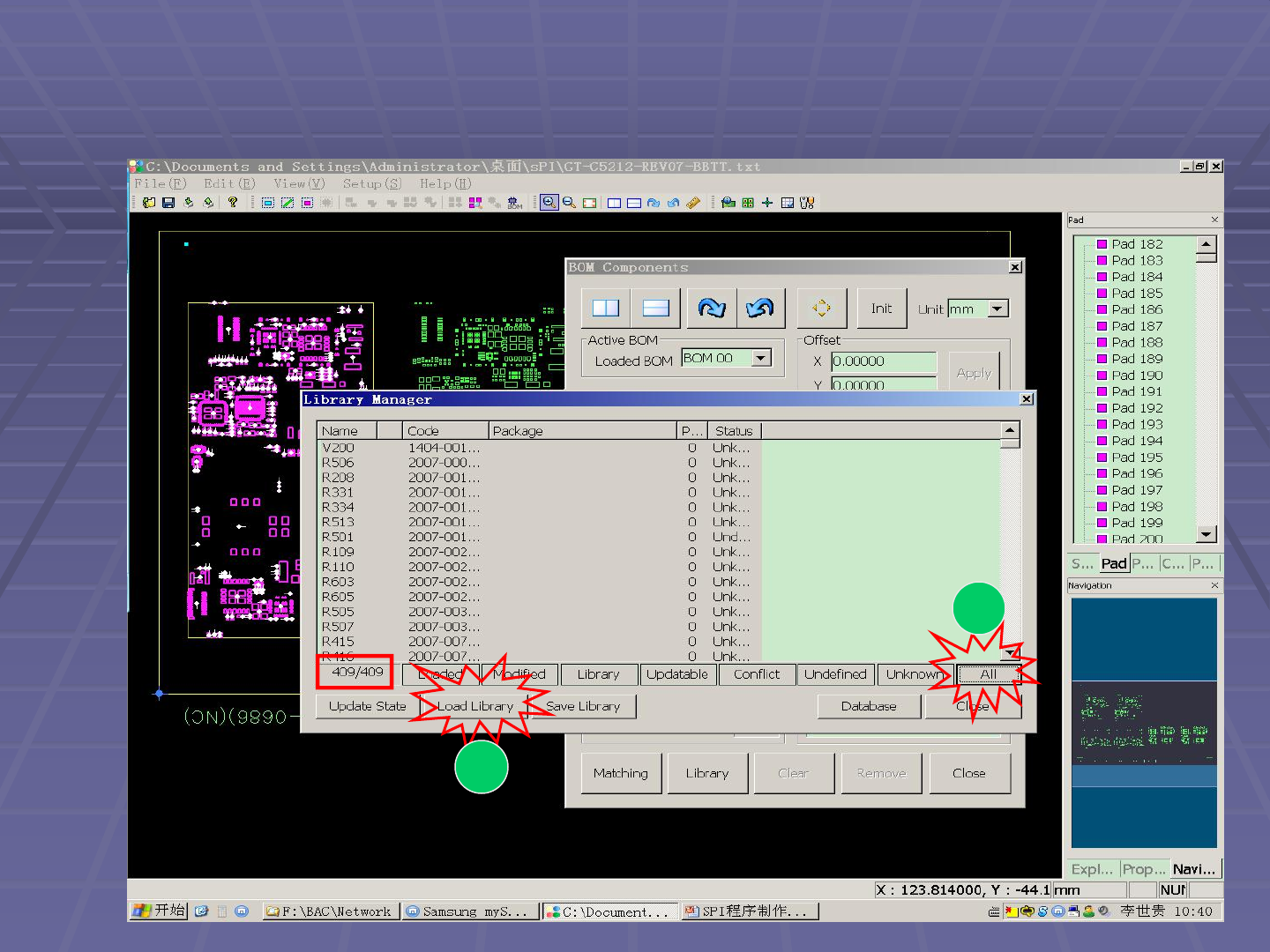Click the rotate clockwise button in BOM Components
Image resolution: width=1270 pixels, height=952 pixels.
712,308
